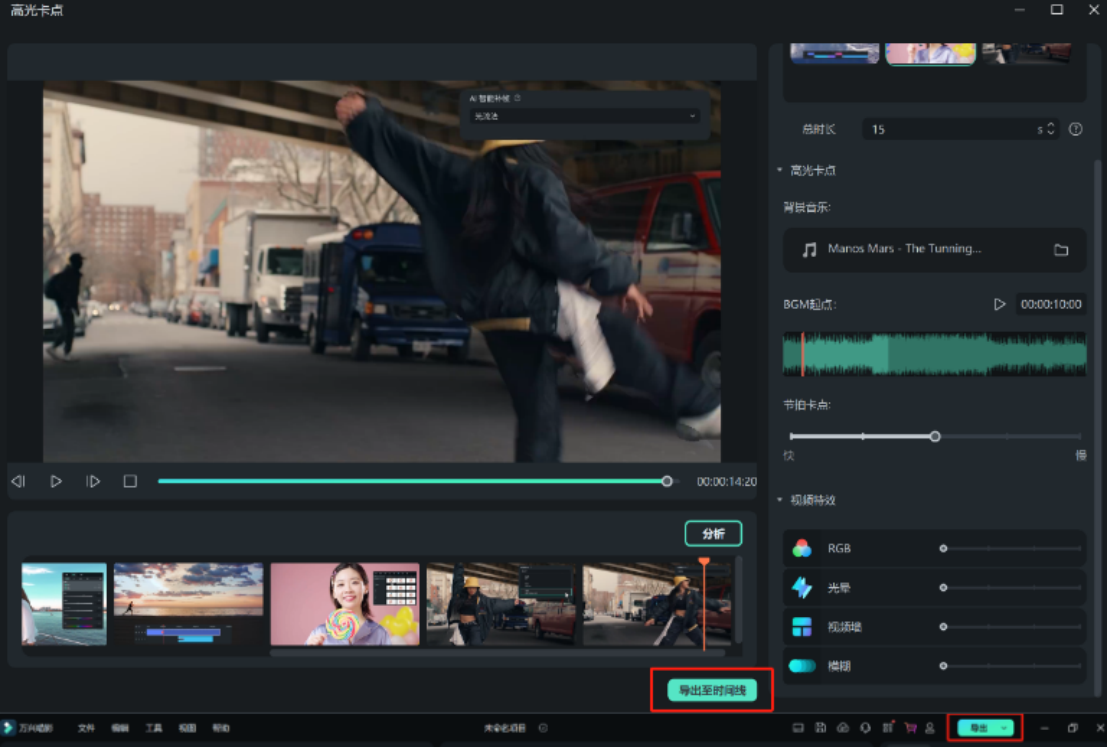Play BGM preview beside the start timecode

[x=999, y=304]
